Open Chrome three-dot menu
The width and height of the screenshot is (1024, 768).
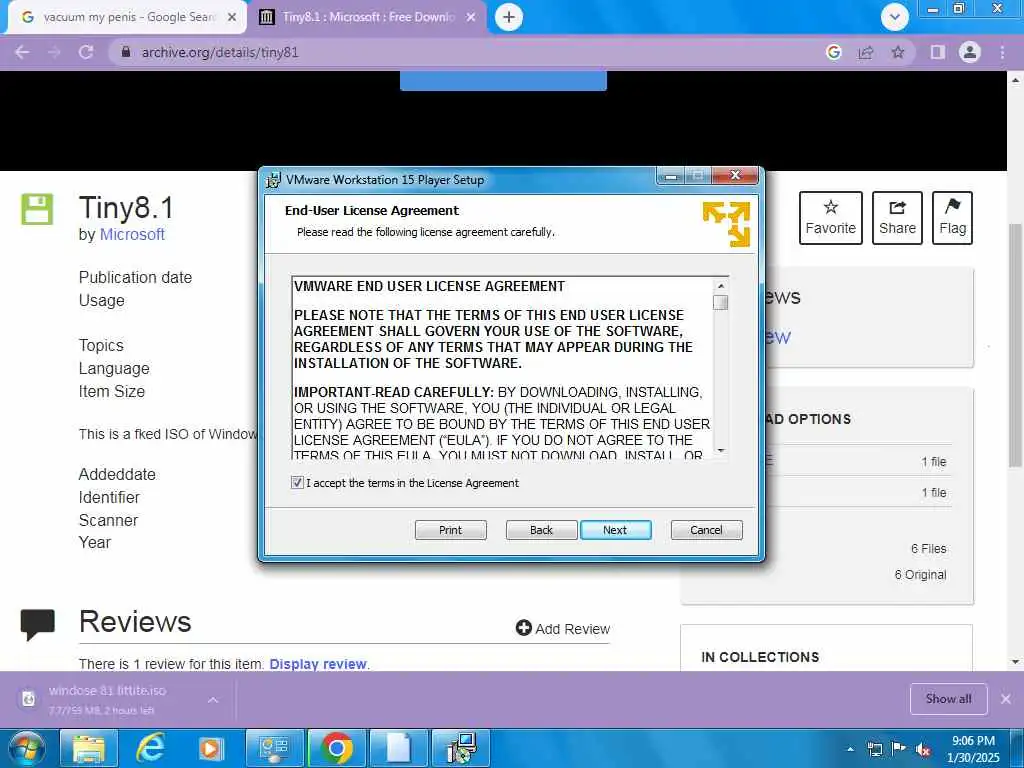[x=1002, y=52]
